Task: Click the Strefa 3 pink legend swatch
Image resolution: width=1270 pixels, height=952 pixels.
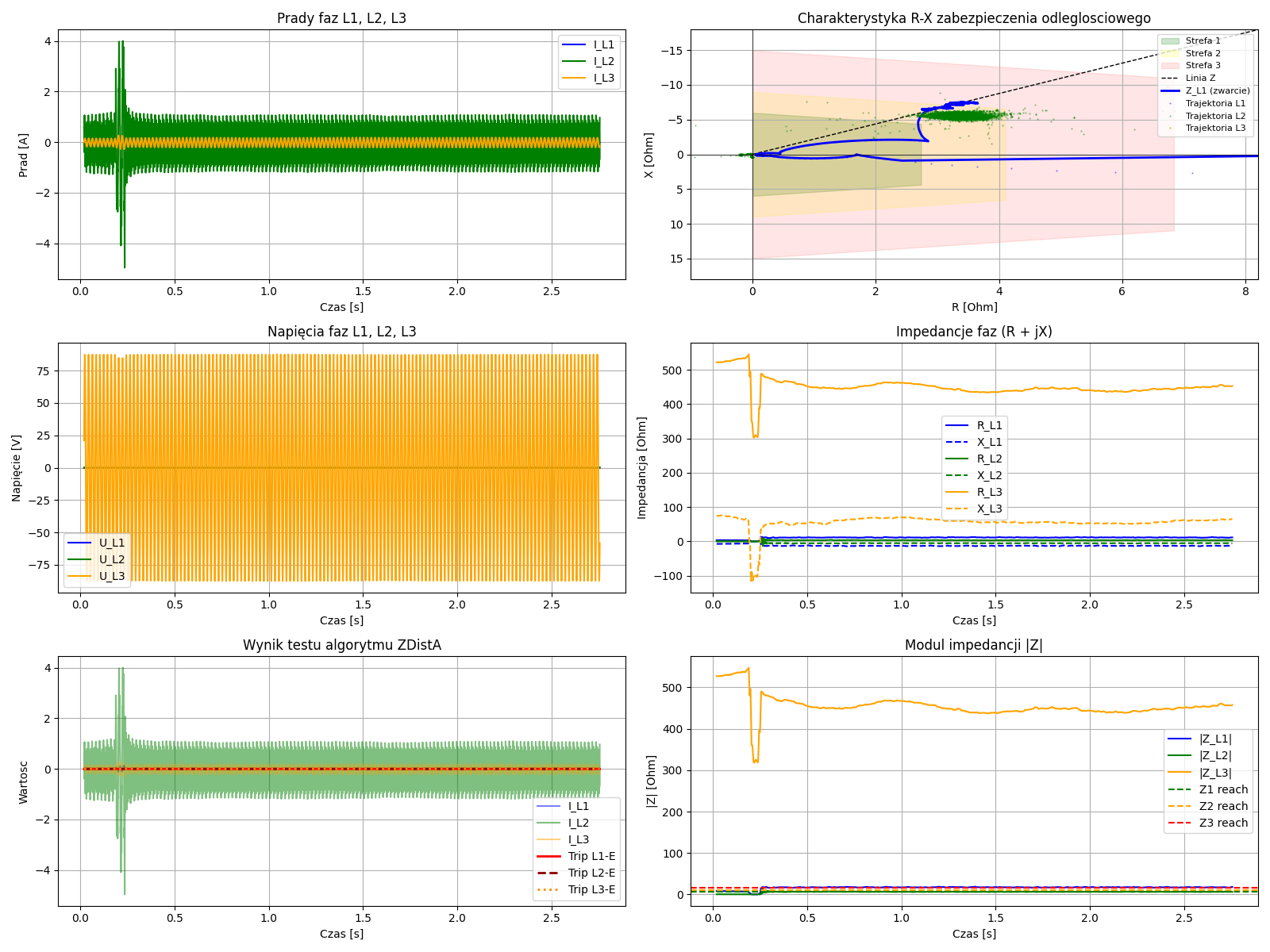Action: point(1170,66)
